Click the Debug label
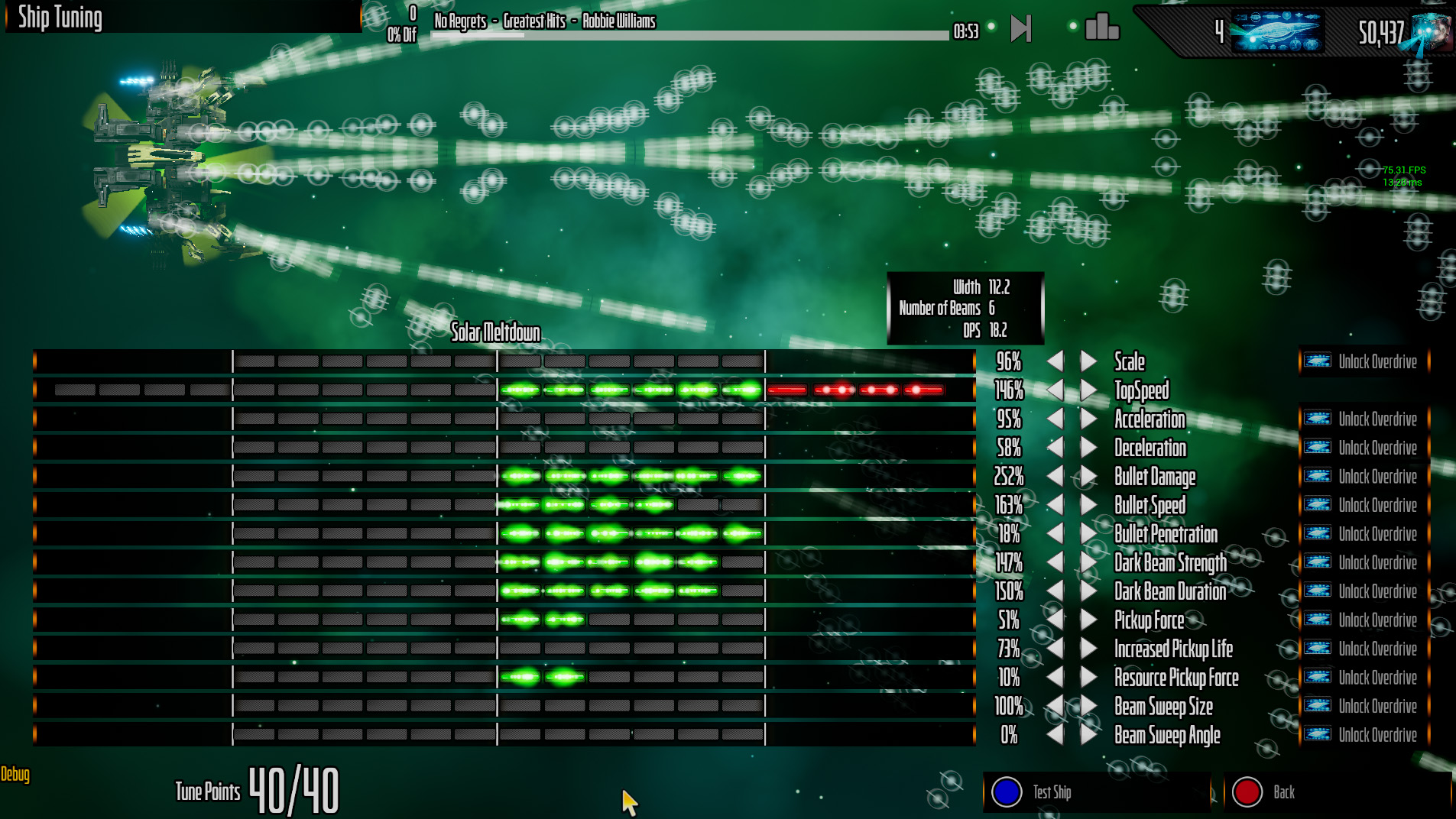This screenshot has width=1456, height=819. pyautogui.click(x=15, y=774)
